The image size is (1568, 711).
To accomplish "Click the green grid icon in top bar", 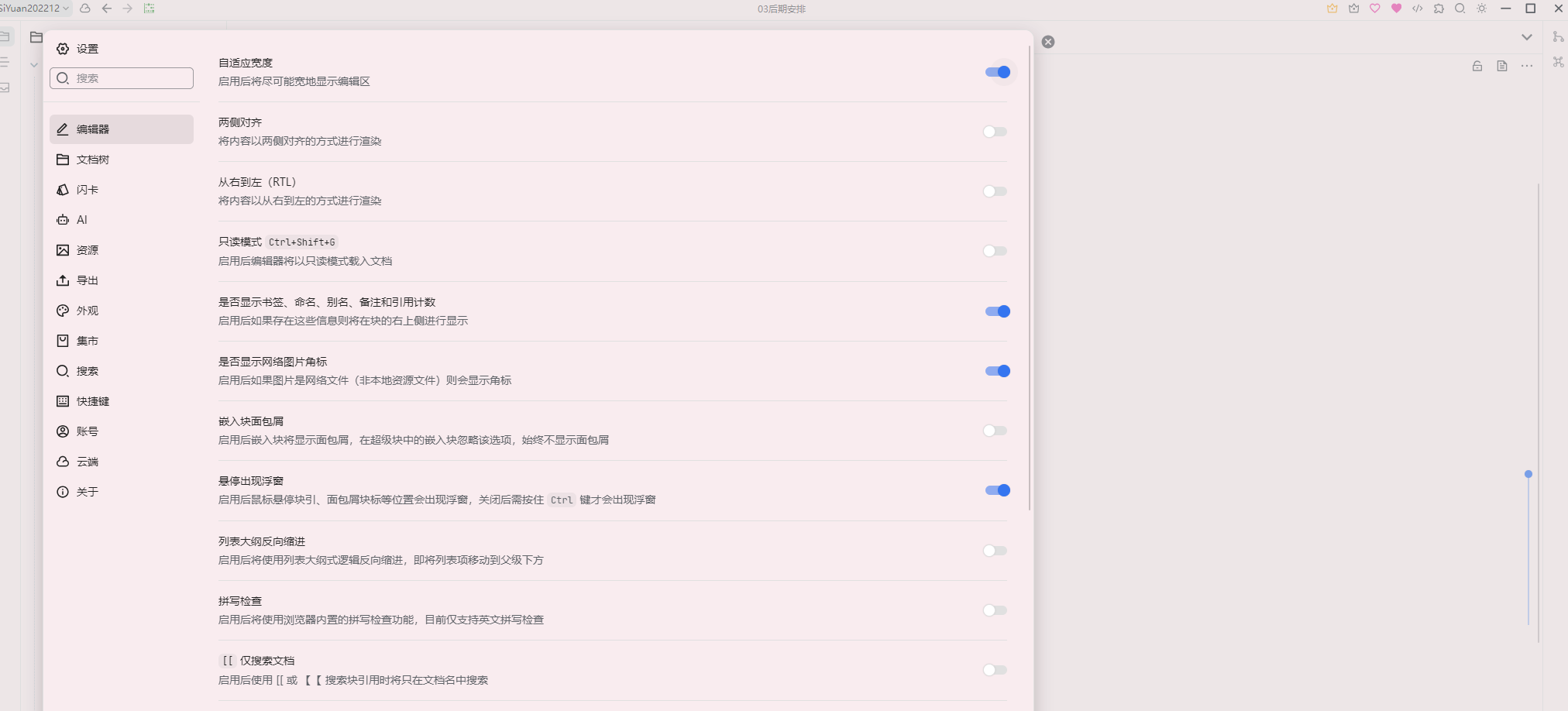I will (150, 9).
